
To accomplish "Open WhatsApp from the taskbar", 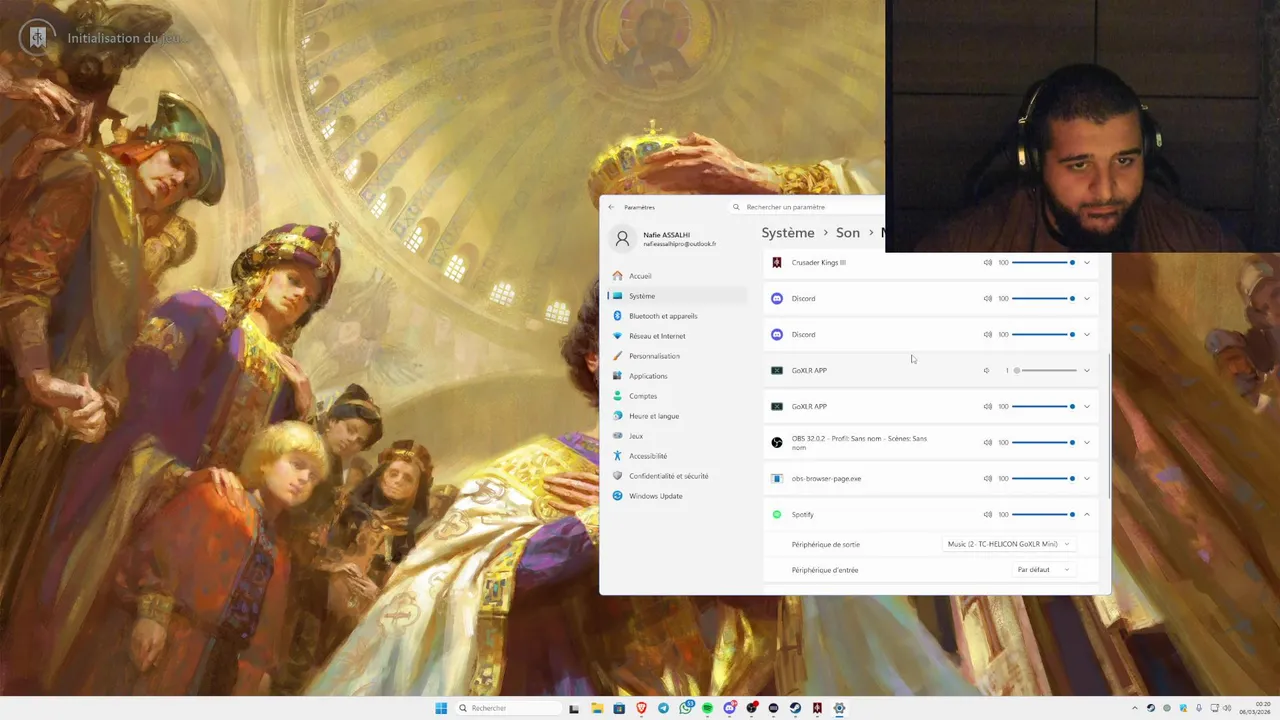I will 686,708.
